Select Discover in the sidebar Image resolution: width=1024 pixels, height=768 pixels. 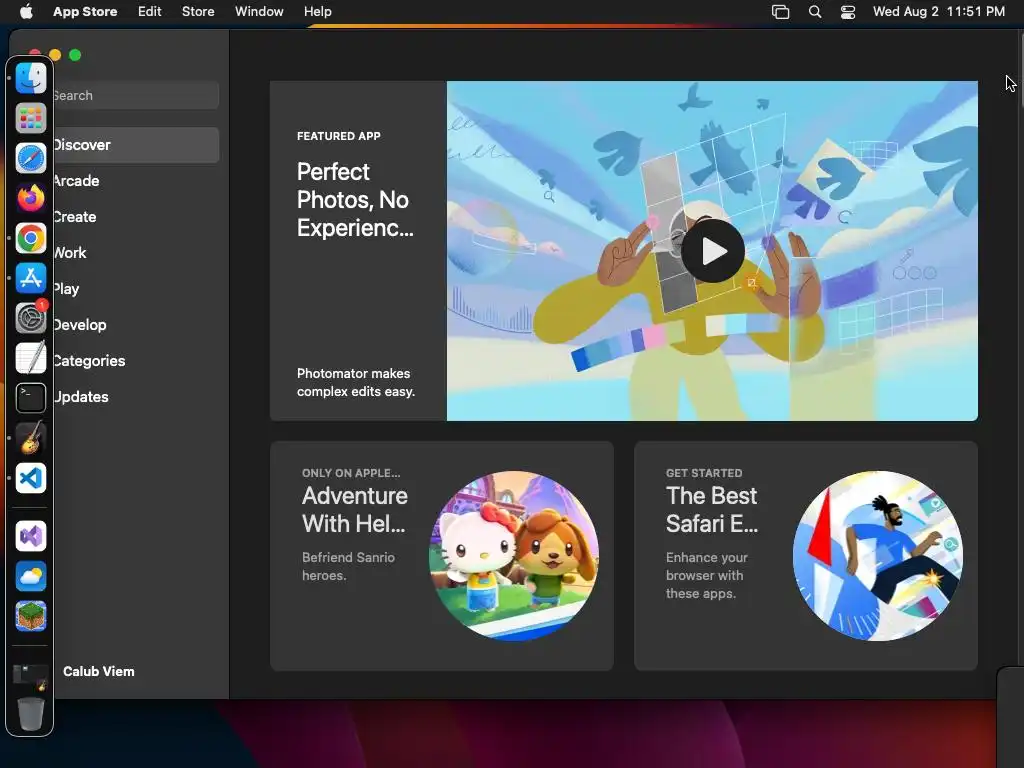pos(136,145)
